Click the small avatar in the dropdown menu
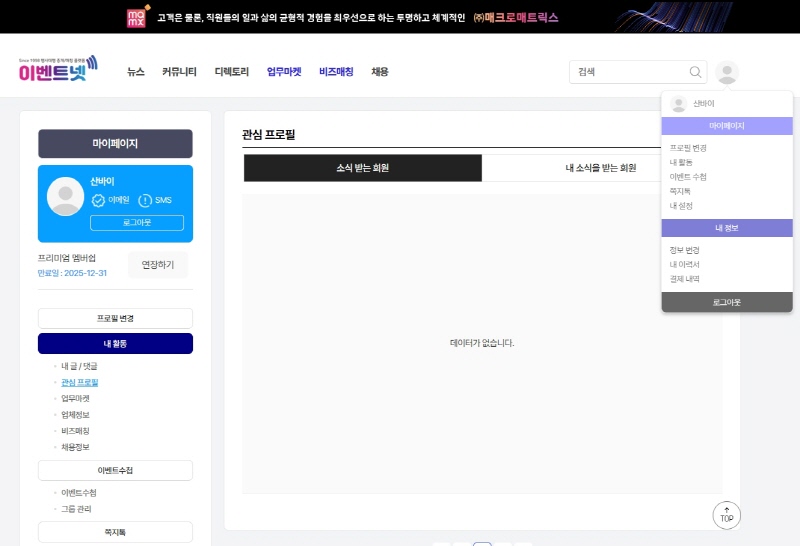Viewport: 800px width, 546px height. point(678,104)
